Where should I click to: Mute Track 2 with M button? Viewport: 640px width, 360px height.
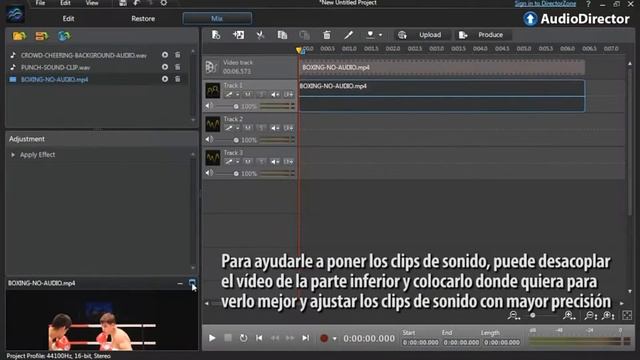(248, 128)
